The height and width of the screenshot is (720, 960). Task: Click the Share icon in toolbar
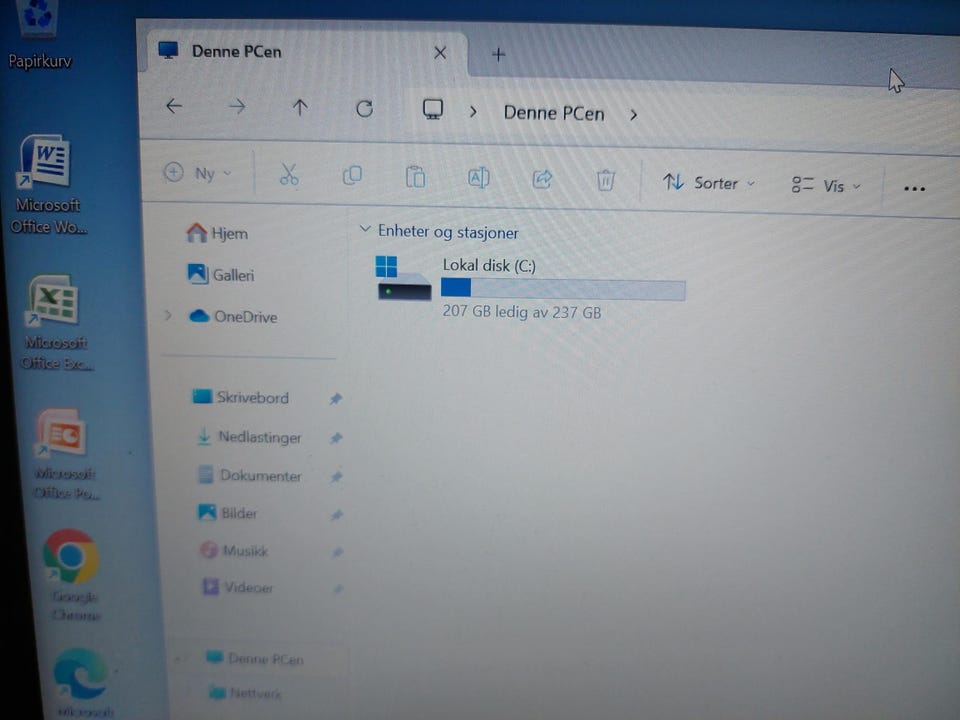tap(542, 179)
